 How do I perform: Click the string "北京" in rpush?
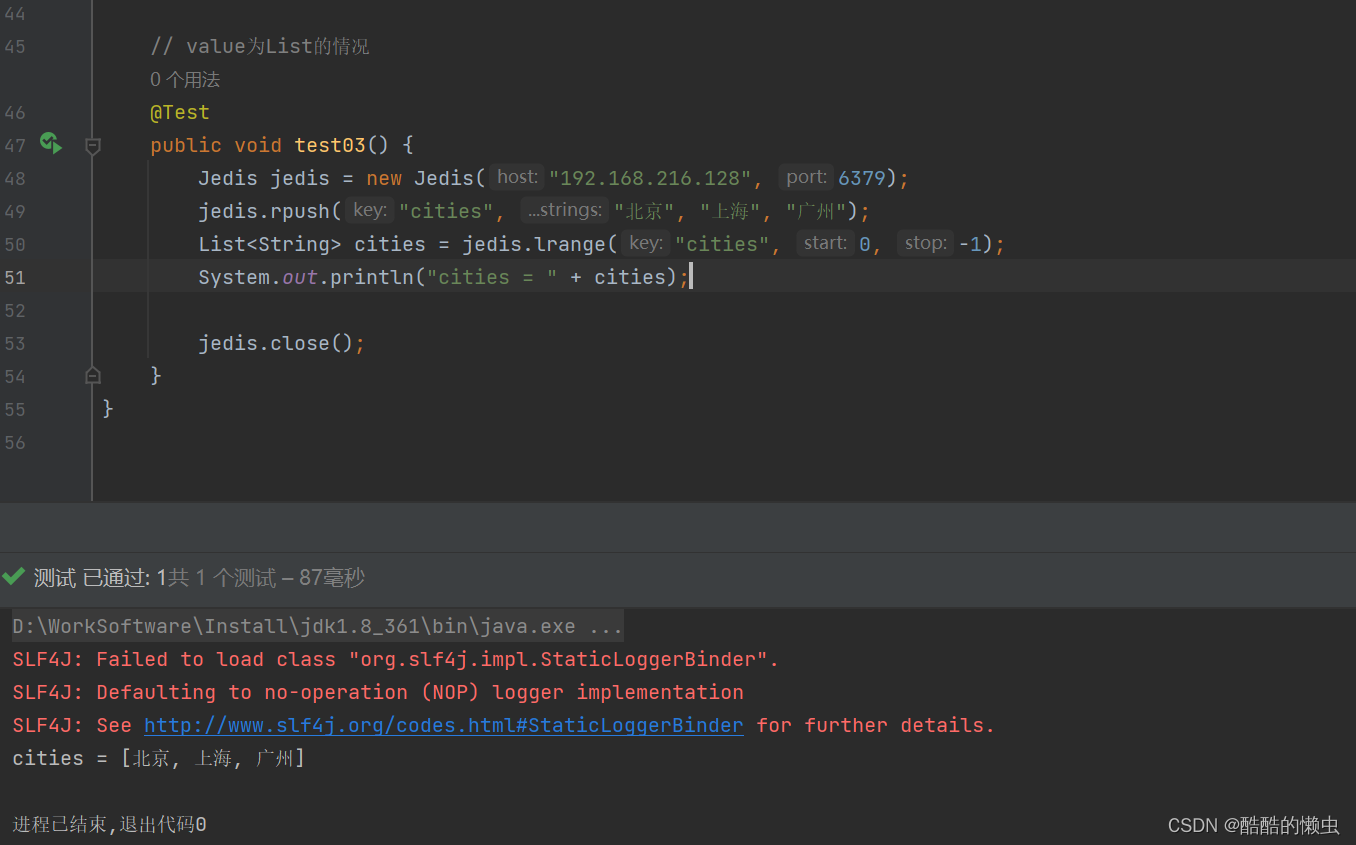(644, 211)
